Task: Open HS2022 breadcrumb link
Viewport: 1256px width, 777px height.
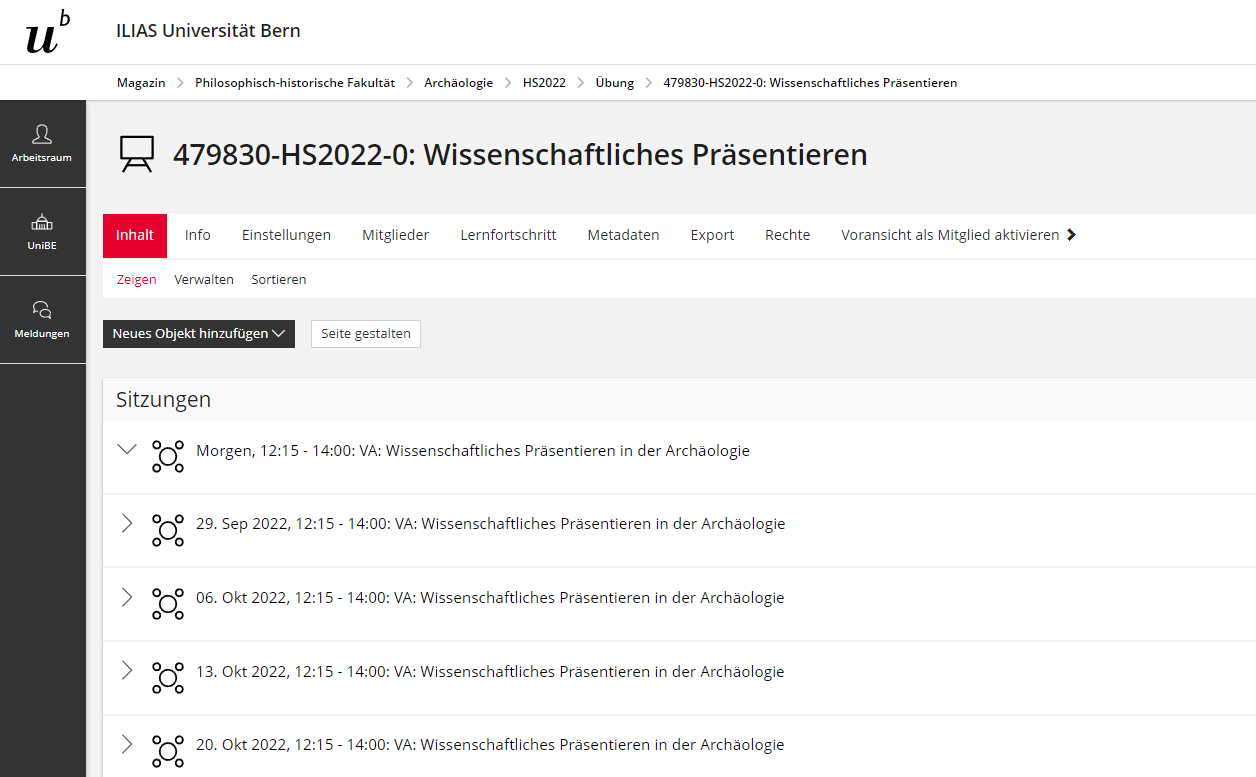Action: [544, 83]
